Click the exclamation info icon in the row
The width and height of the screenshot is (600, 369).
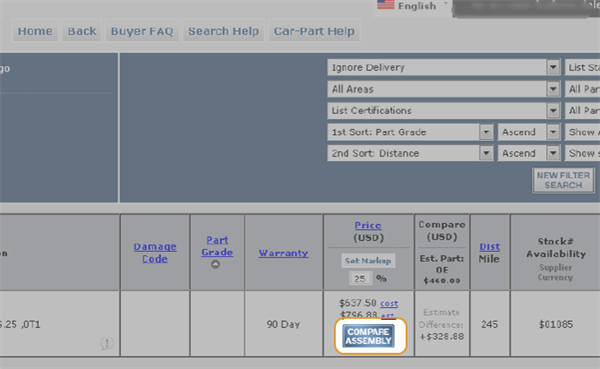(107, 343)
